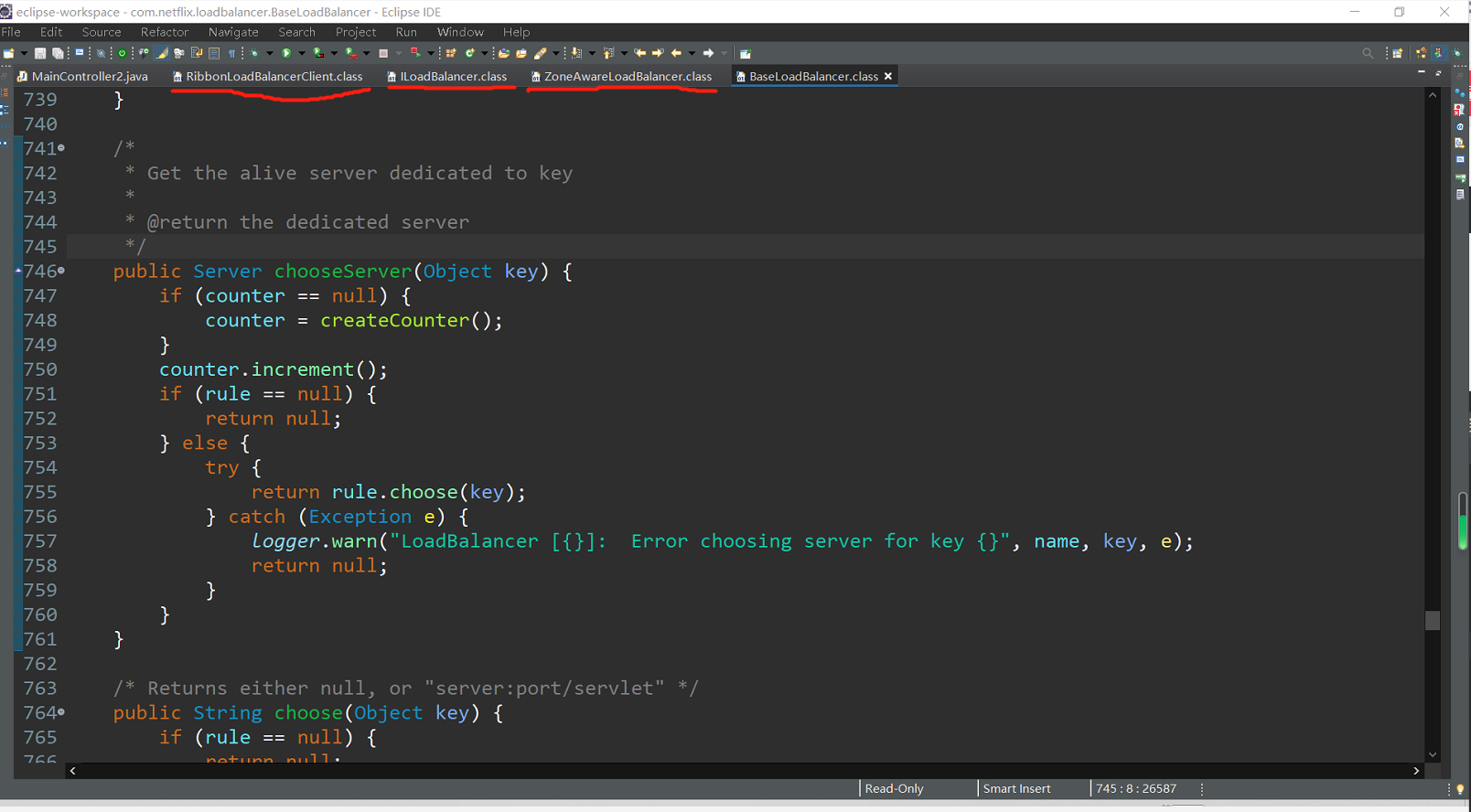The height and width of the screenshot is (812, 1471).
Task: Open the File menu
Action: 11,32
